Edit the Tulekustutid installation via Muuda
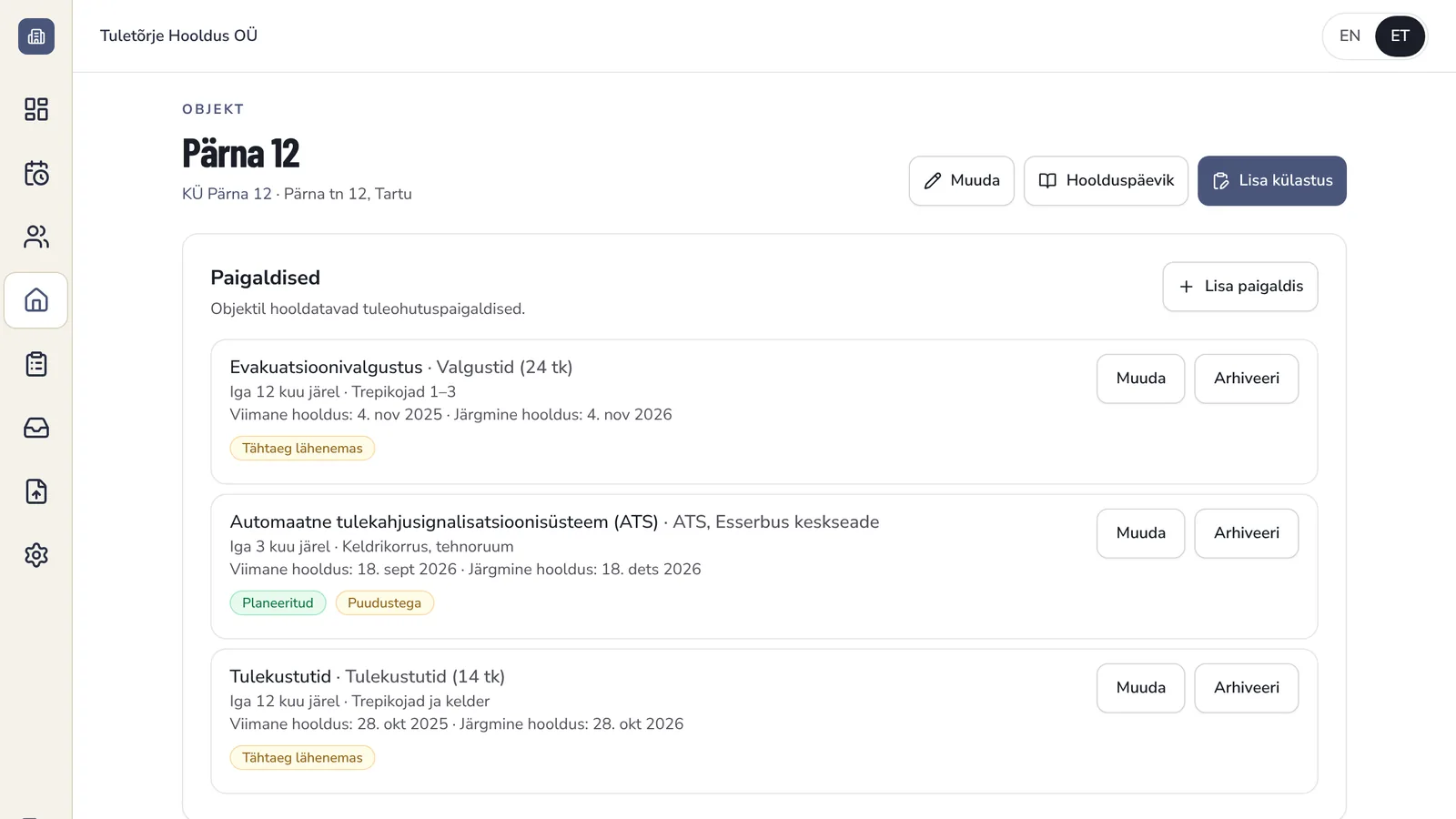The width and height of the screenshot is (1456, 819). pos(1141,688)
